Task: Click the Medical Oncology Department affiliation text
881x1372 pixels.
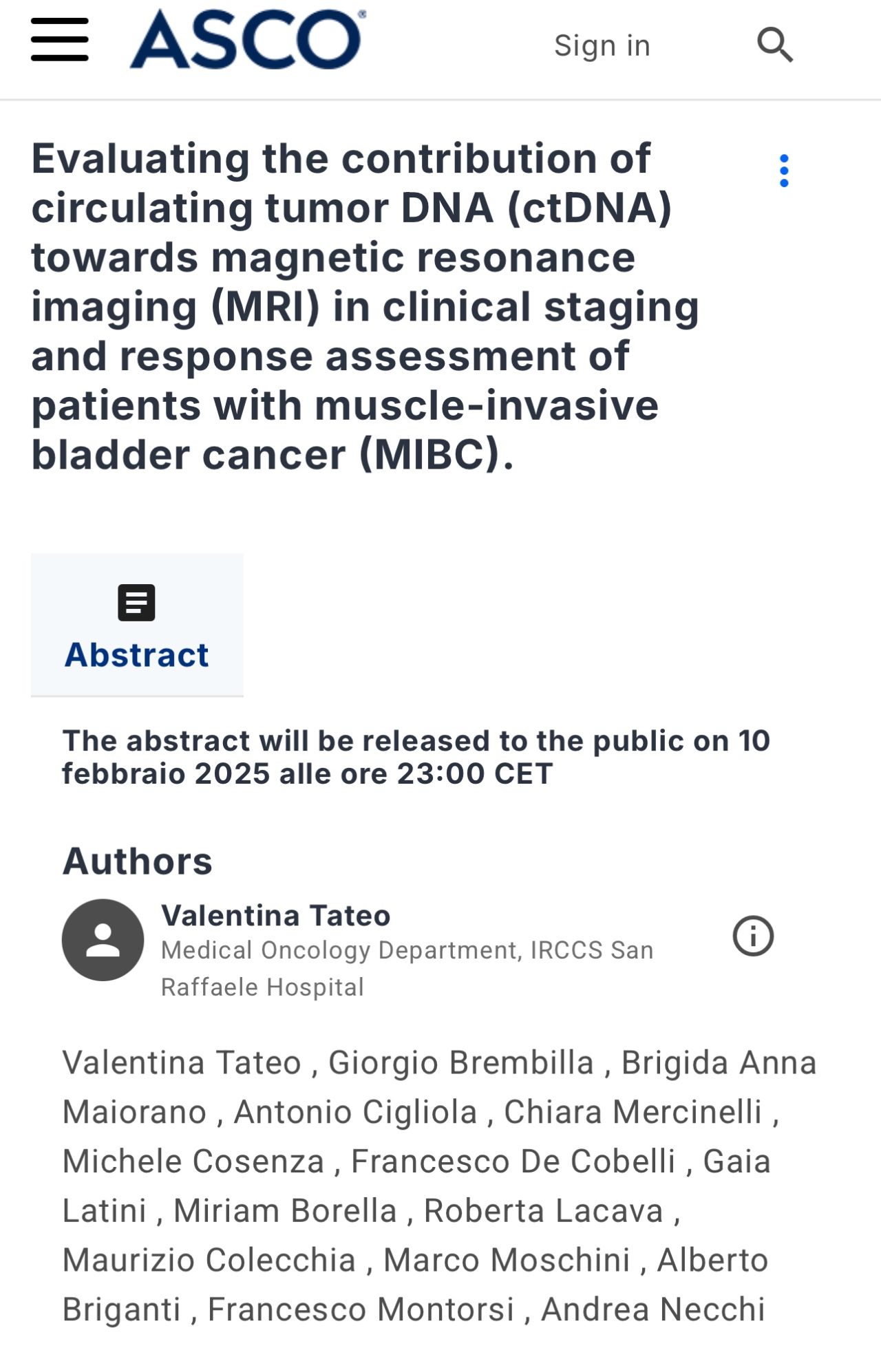Action: pyautogui.click(x=407, y=968)
